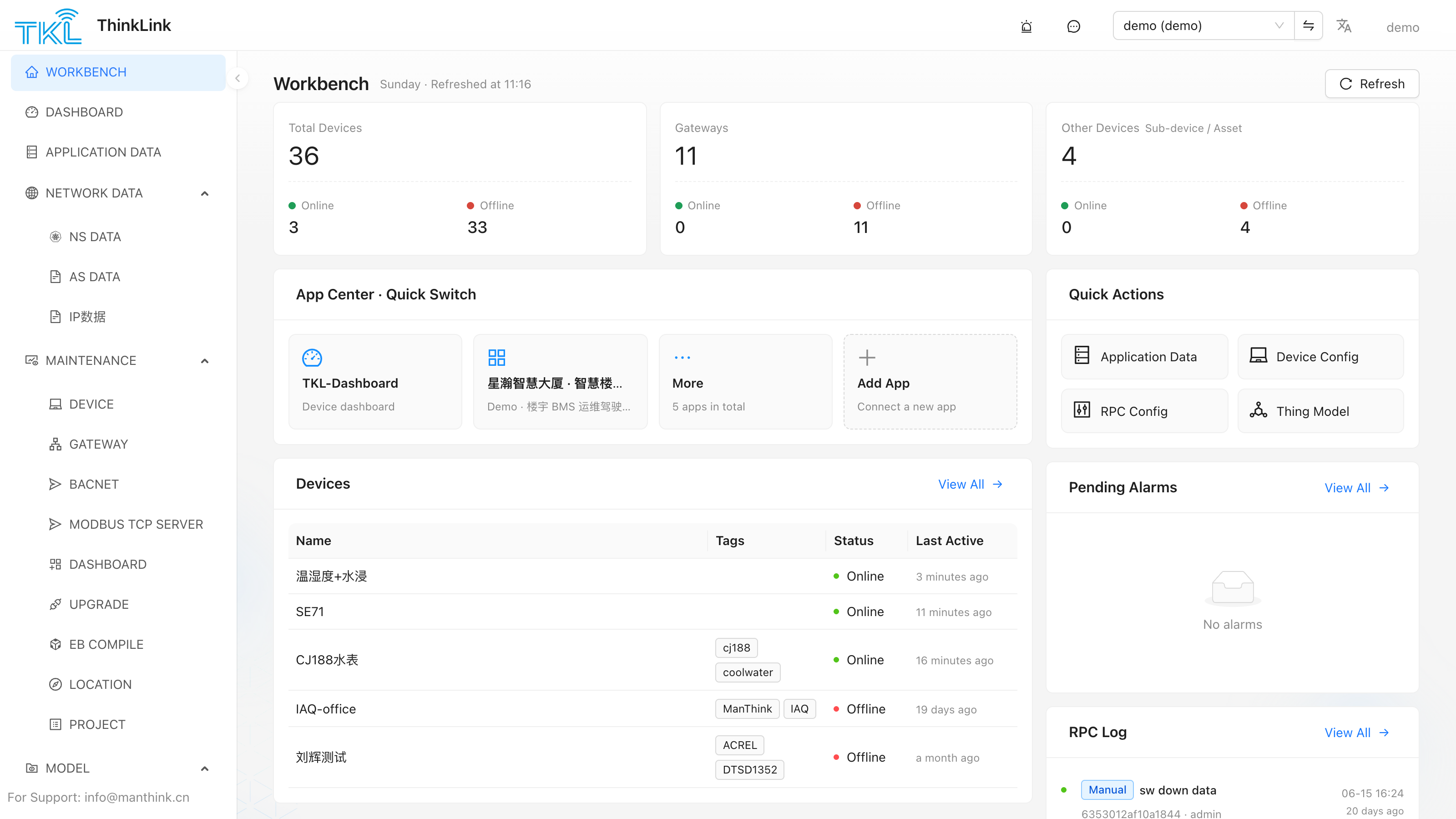Click the BACNET arrow icon in sidebar
This screenshot has height=819, width=1456.
[55, 485]
